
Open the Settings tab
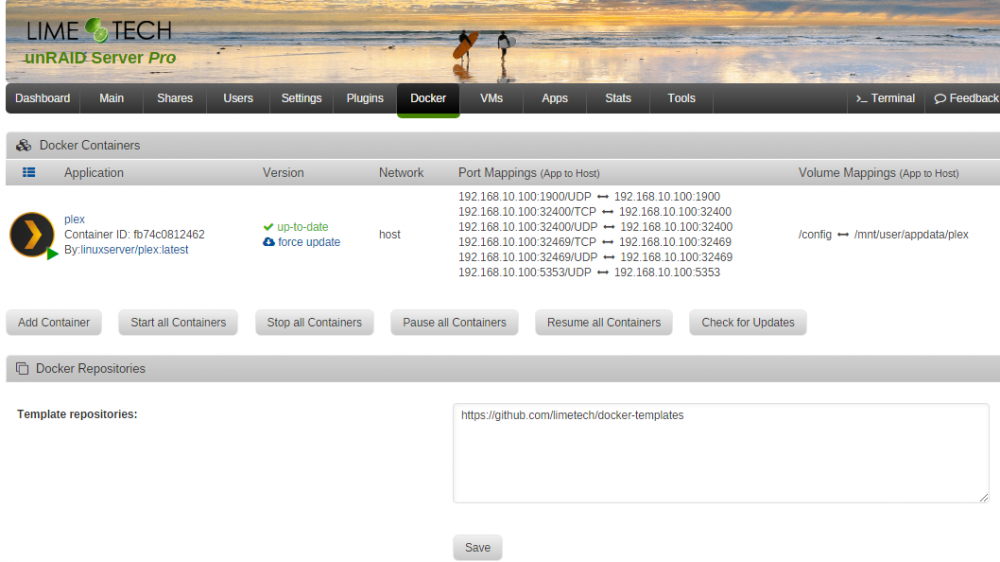pos(301,98)
